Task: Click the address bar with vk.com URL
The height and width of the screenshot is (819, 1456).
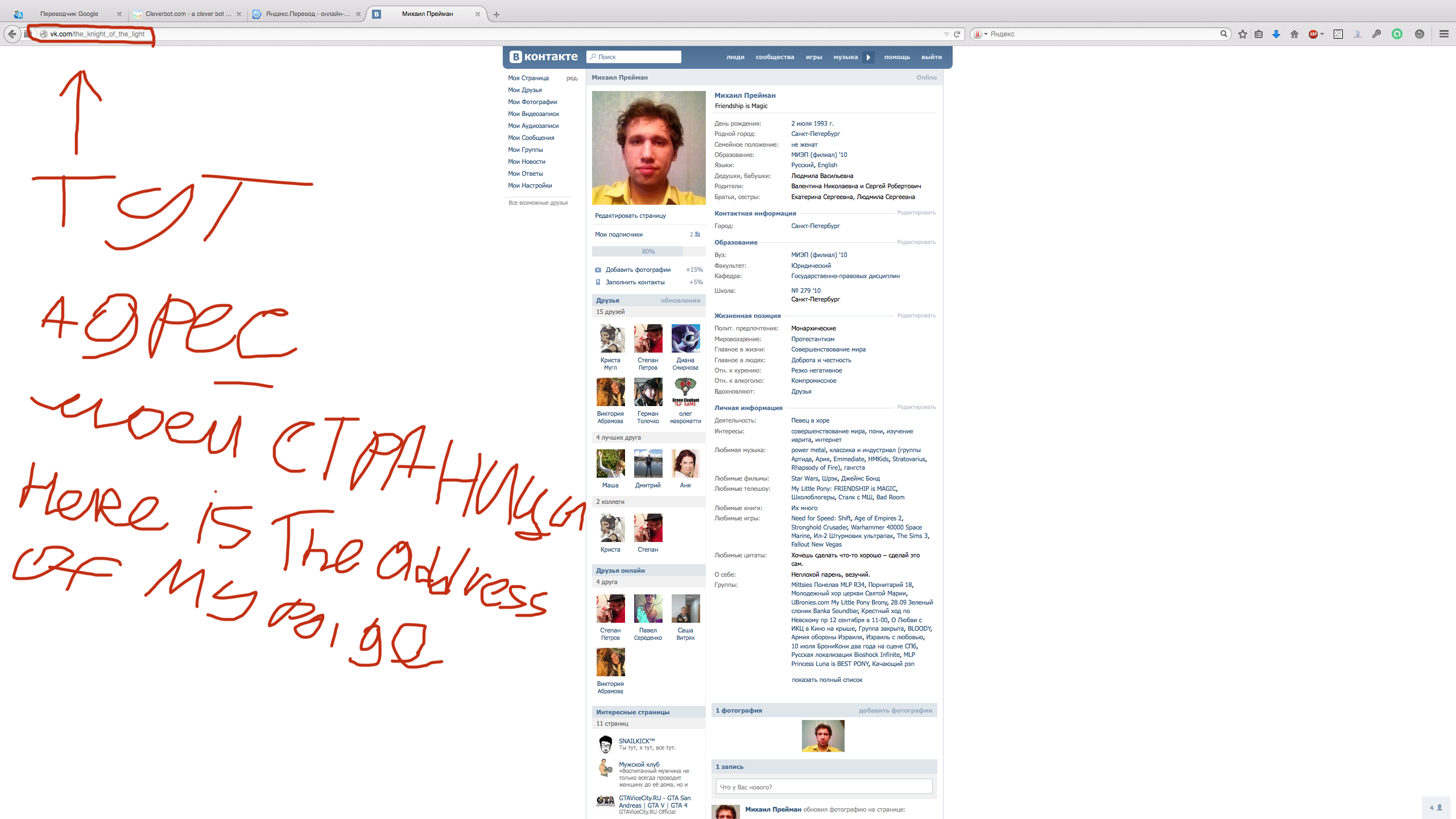Action: [x=489, y=34]
